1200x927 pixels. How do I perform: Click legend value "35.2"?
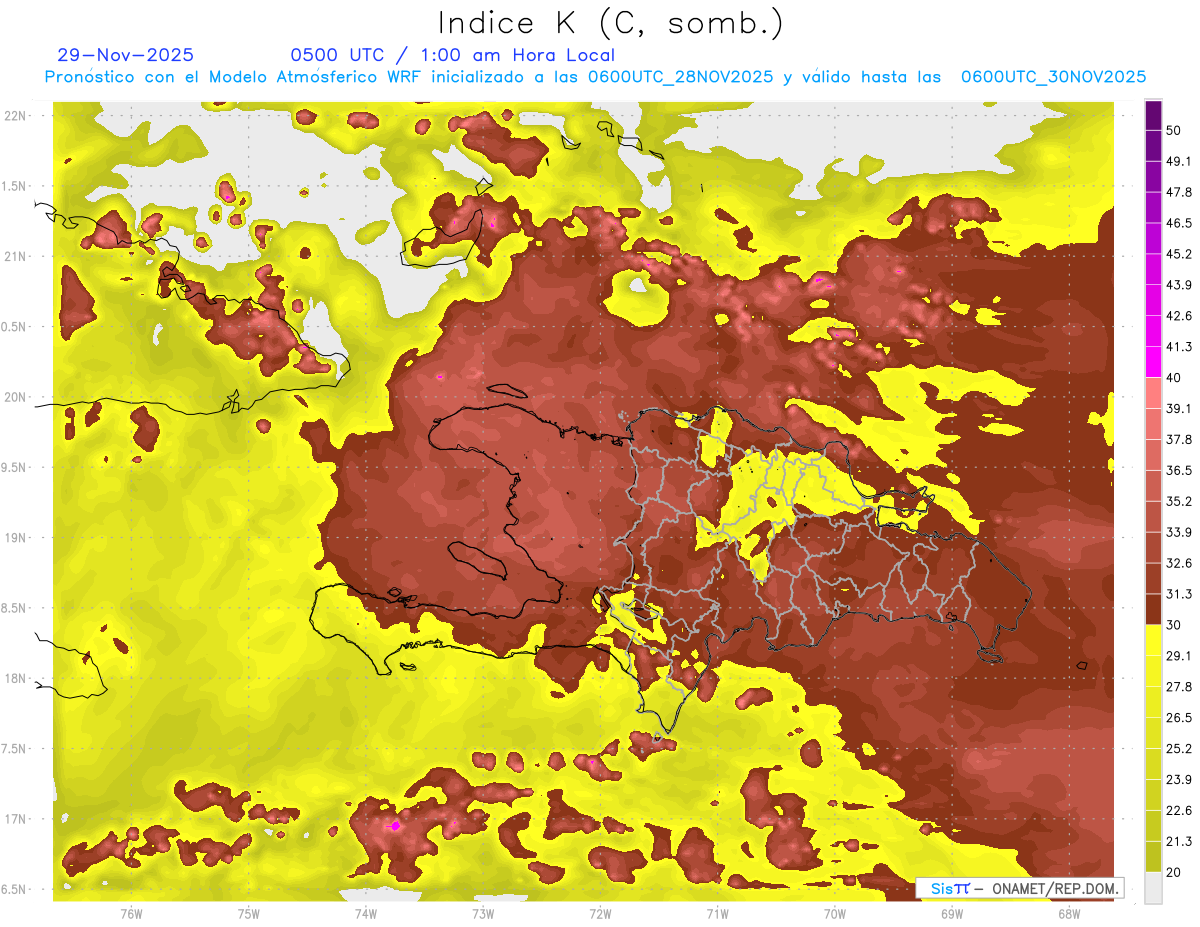coord(1177,501)
